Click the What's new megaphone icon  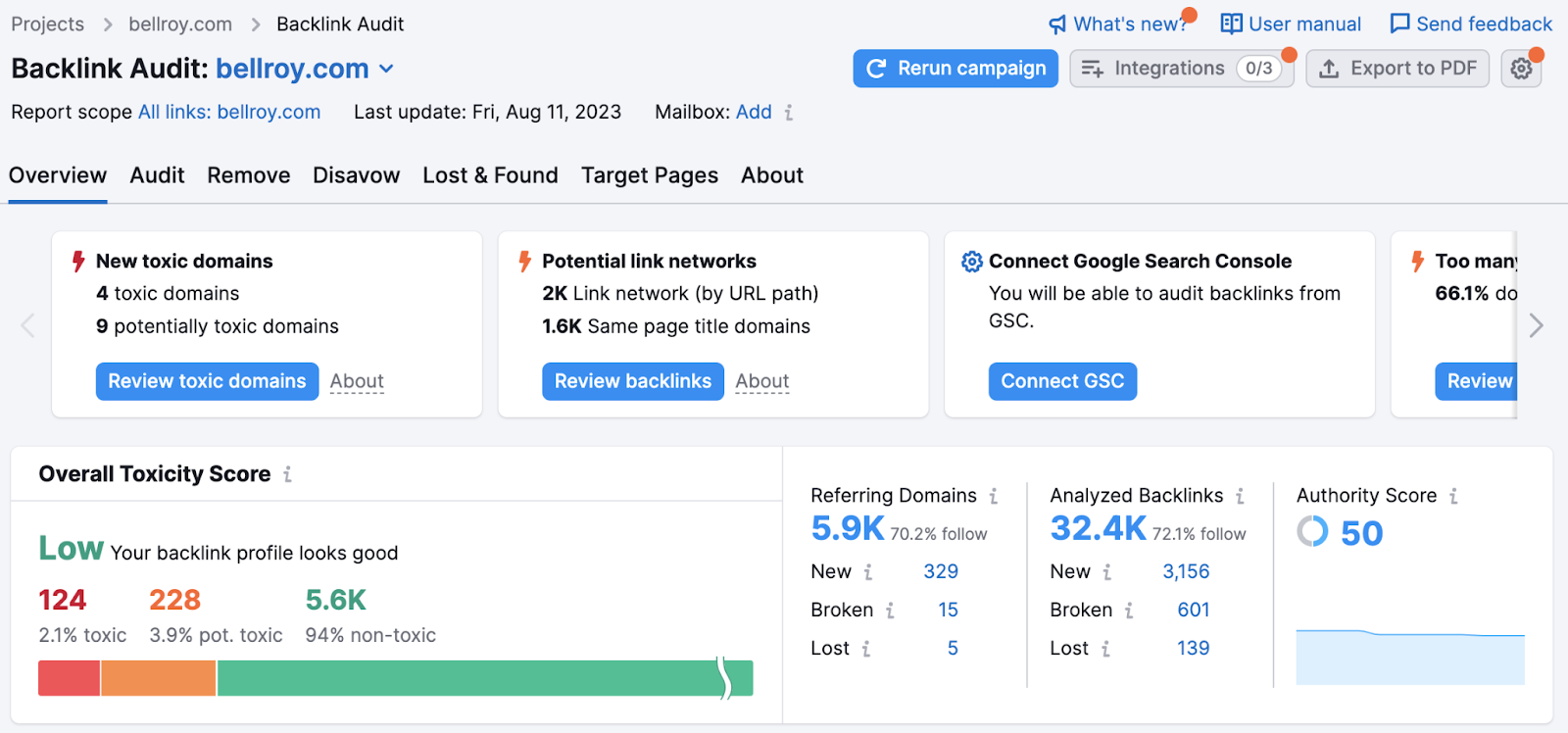pos(1057,24)
